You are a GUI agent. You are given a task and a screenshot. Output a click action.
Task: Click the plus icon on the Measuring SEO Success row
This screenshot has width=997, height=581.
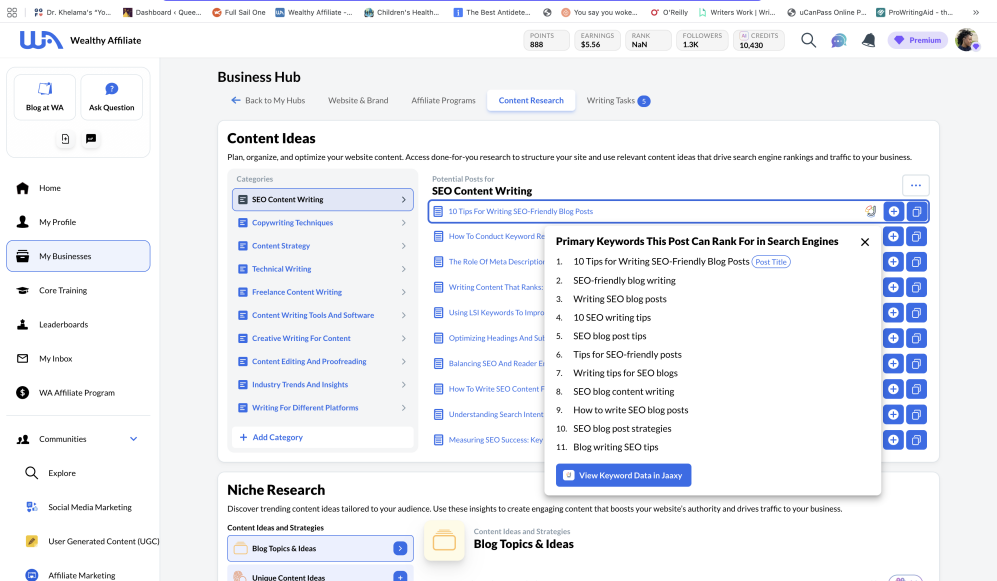[893, 440]
